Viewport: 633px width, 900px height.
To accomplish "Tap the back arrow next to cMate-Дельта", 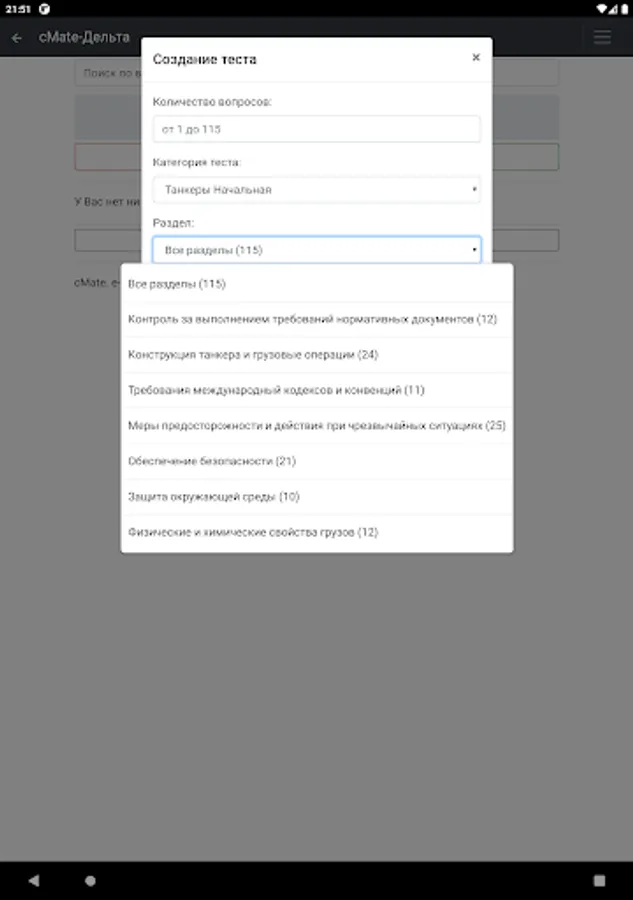I will [17, 38].
